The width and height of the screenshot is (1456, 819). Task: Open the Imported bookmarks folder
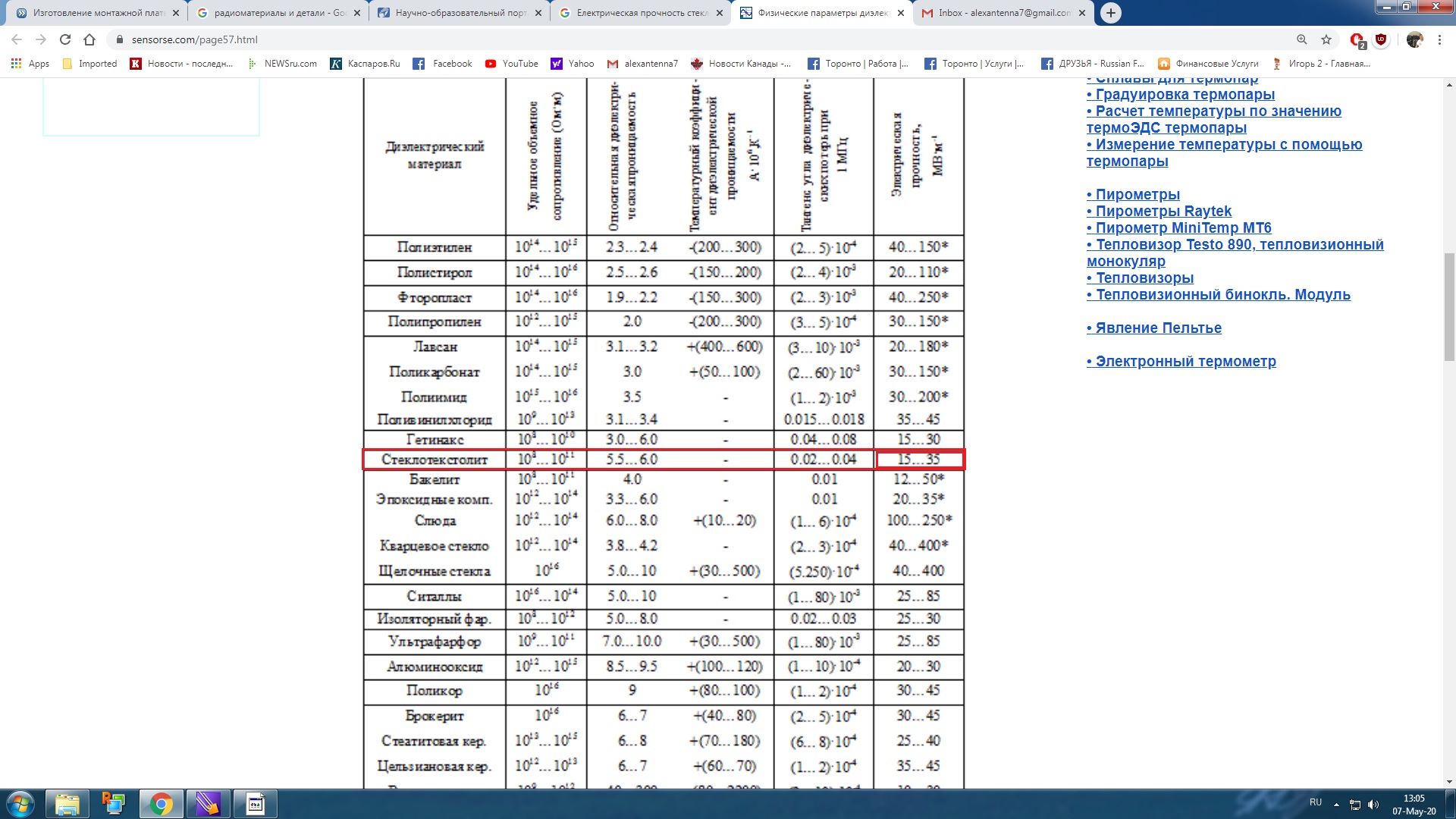point(89,64)
